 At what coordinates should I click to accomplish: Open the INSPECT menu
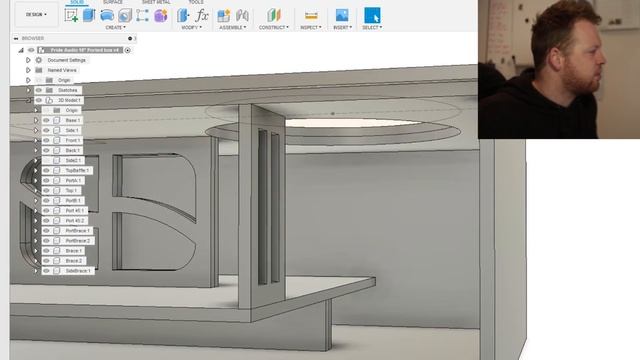[311, 27]
